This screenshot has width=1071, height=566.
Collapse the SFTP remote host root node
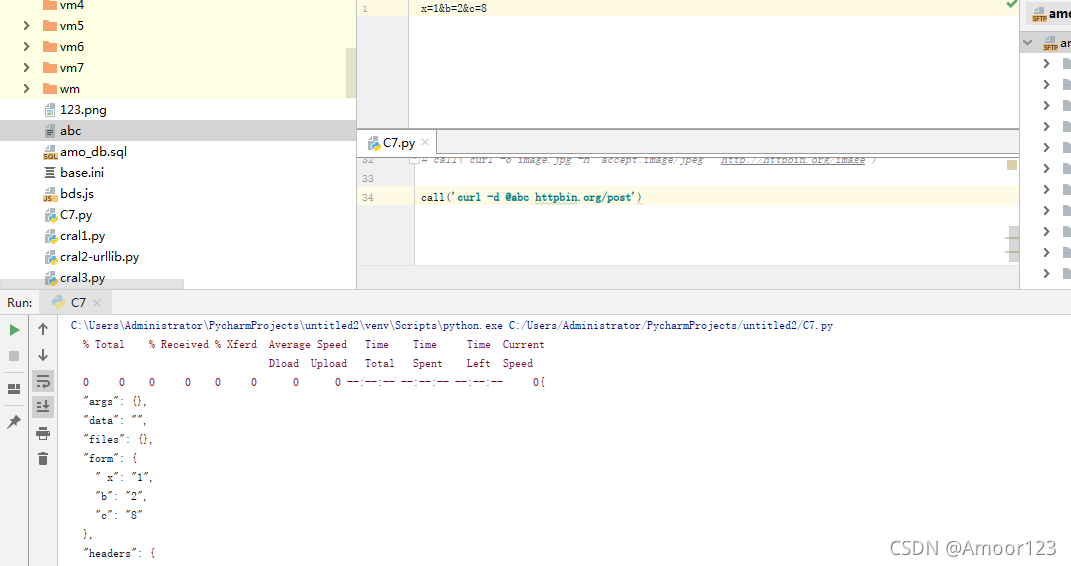click(x=1027, y=42)
